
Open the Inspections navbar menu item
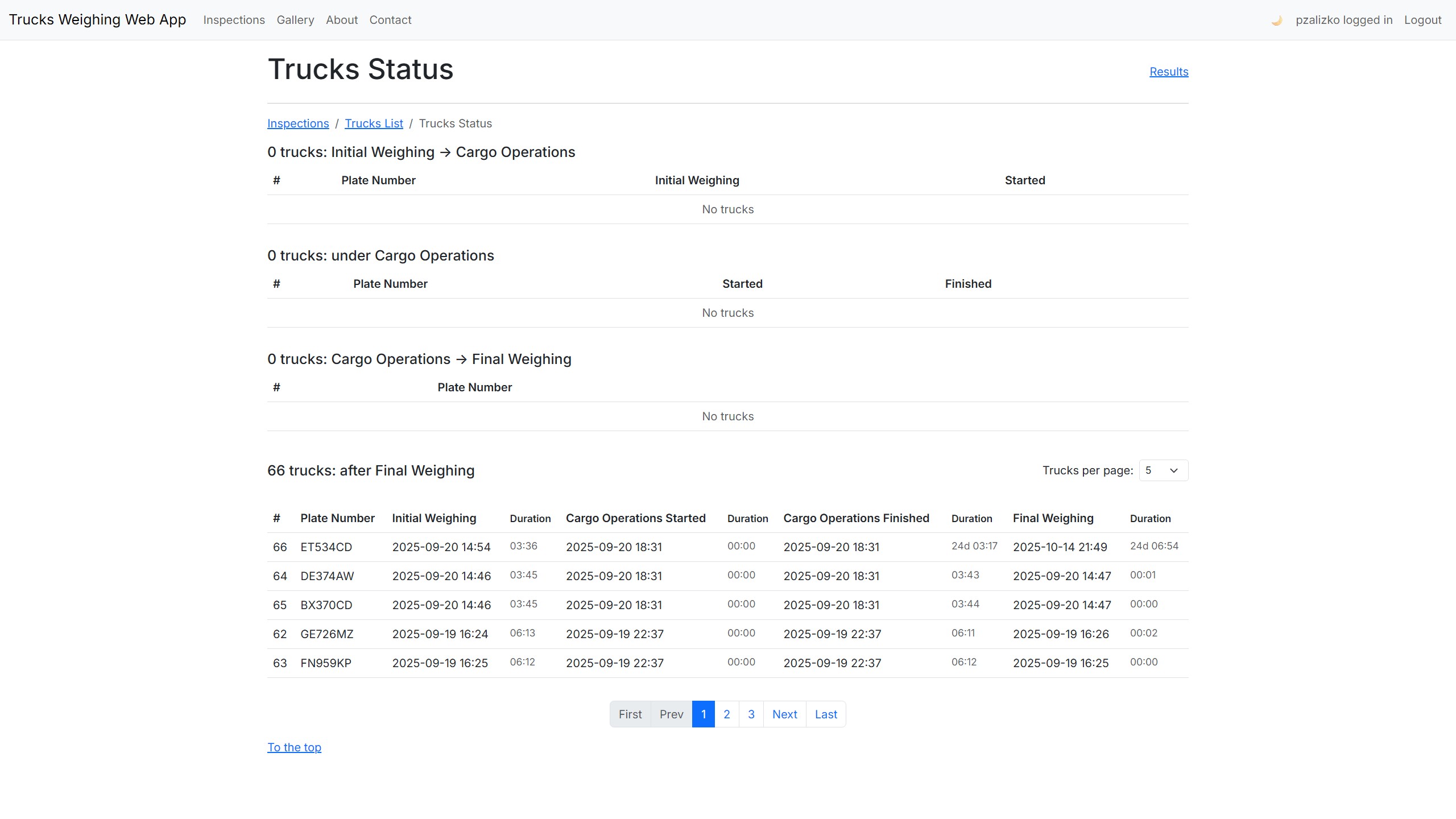click(234, 20)
